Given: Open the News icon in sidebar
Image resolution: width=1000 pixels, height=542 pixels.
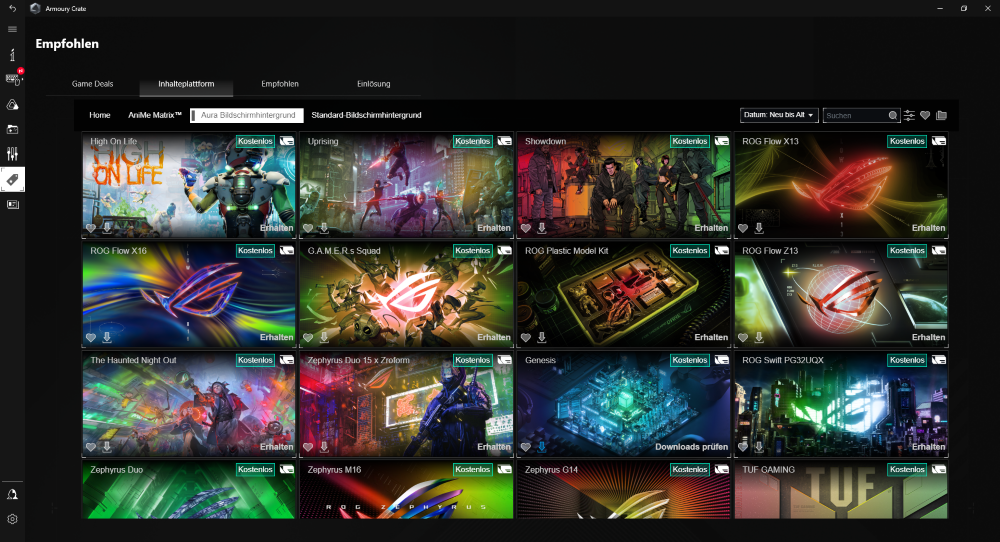Looking at the screenshot, I should (12, 205).
